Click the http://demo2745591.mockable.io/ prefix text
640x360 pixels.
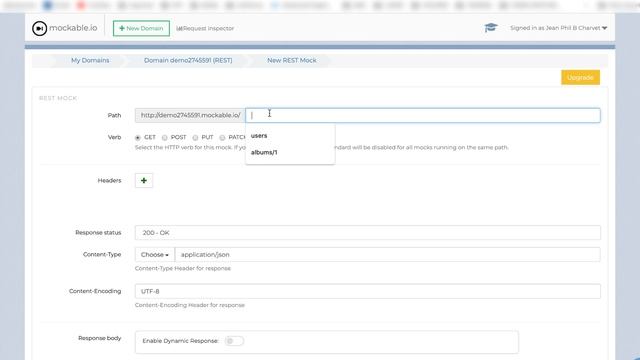(190, 116)
